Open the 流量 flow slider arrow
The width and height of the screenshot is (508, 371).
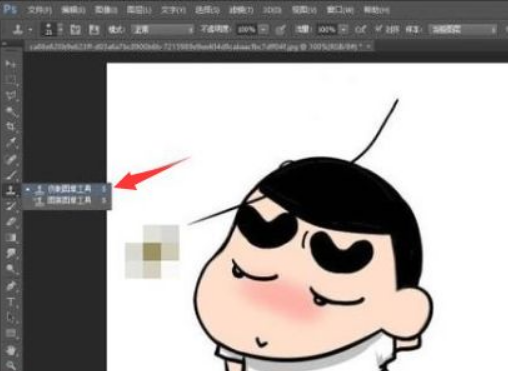click(343, 30)
